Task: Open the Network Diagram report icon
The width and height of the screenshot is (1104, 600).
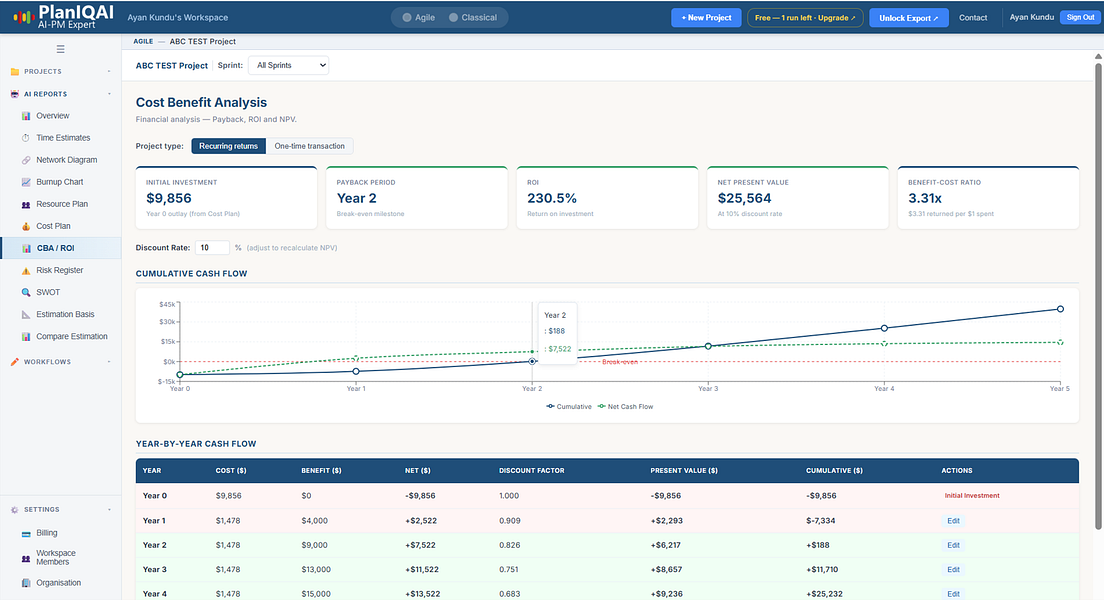Action: [26, 160]
